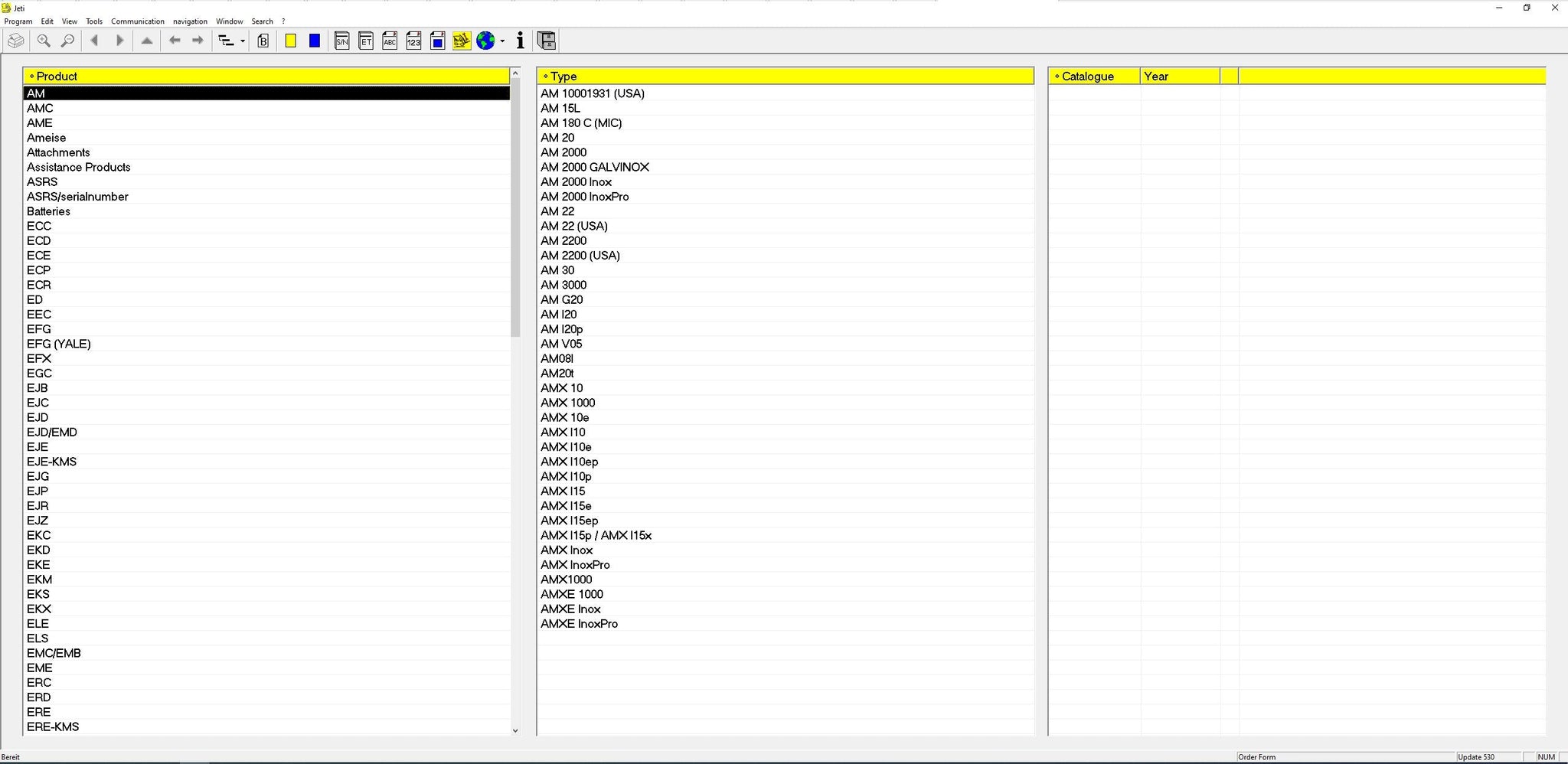Click the file cabinet archive icon
Image resolution: width=1568 pixels, height=764 pixels.
click(x=546, y=41)
